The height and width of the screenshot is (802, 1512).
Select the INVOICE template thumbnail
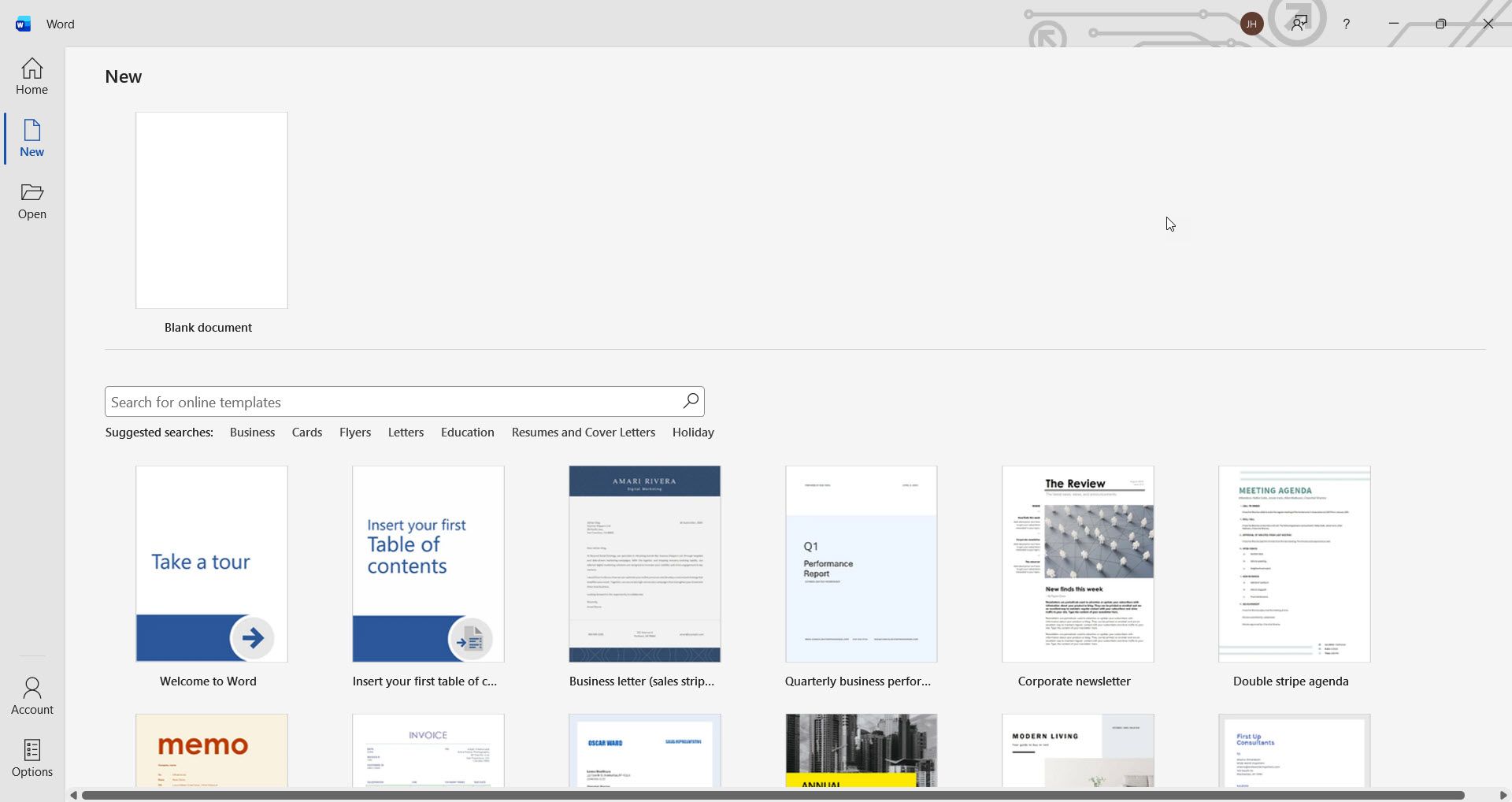point(428,751)
